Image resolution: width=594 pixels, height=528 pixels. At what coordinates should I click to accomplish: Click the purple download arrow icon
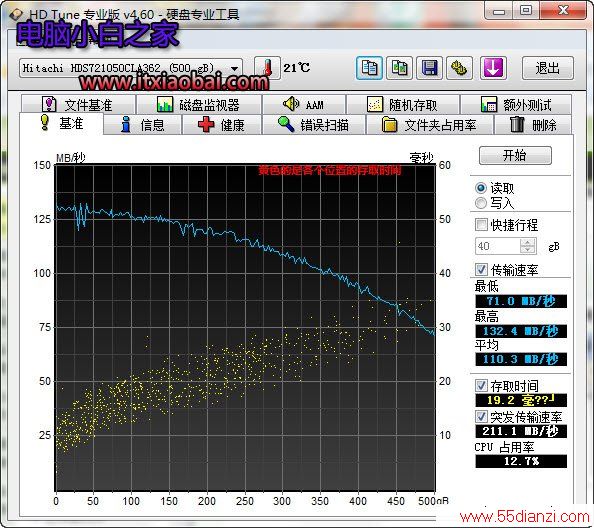(x=493, y=68)
